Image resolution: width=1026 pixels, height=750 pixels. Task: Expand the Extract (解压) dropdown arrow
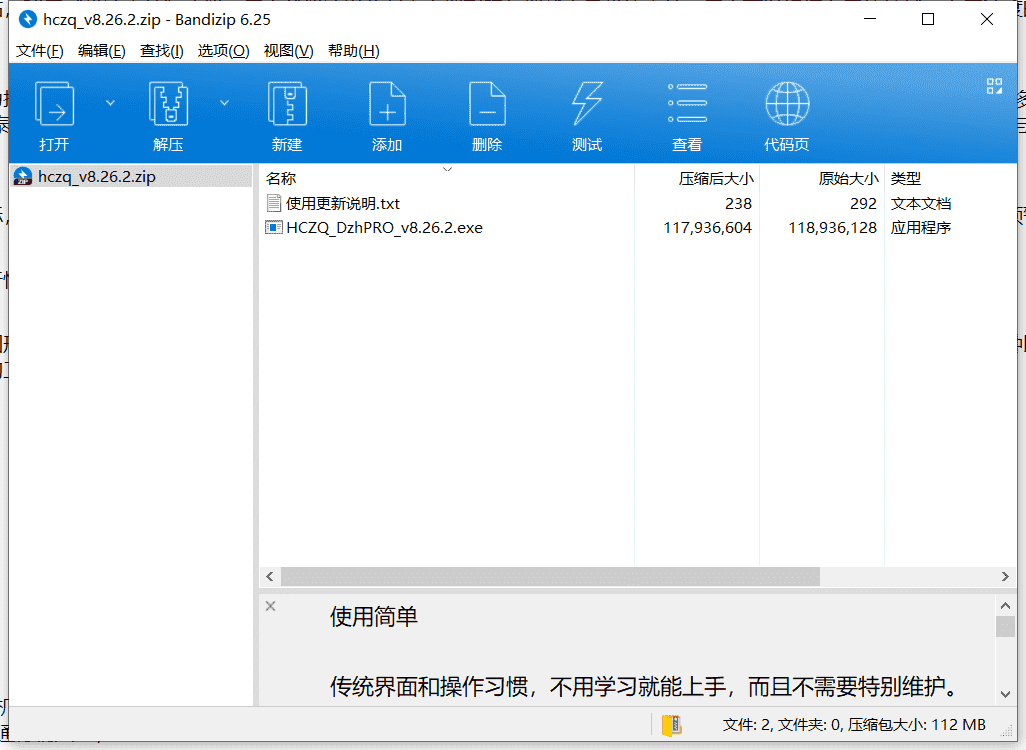click(x=224, y=103)
